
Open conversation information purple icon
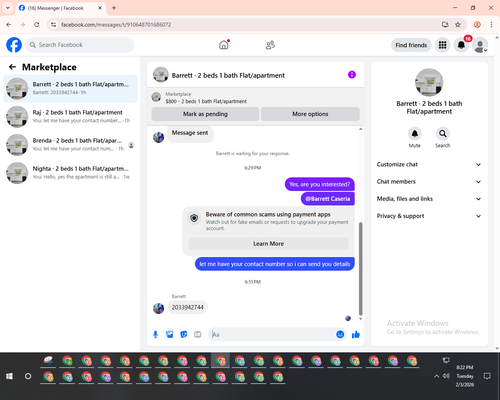(x=352, y=75)
